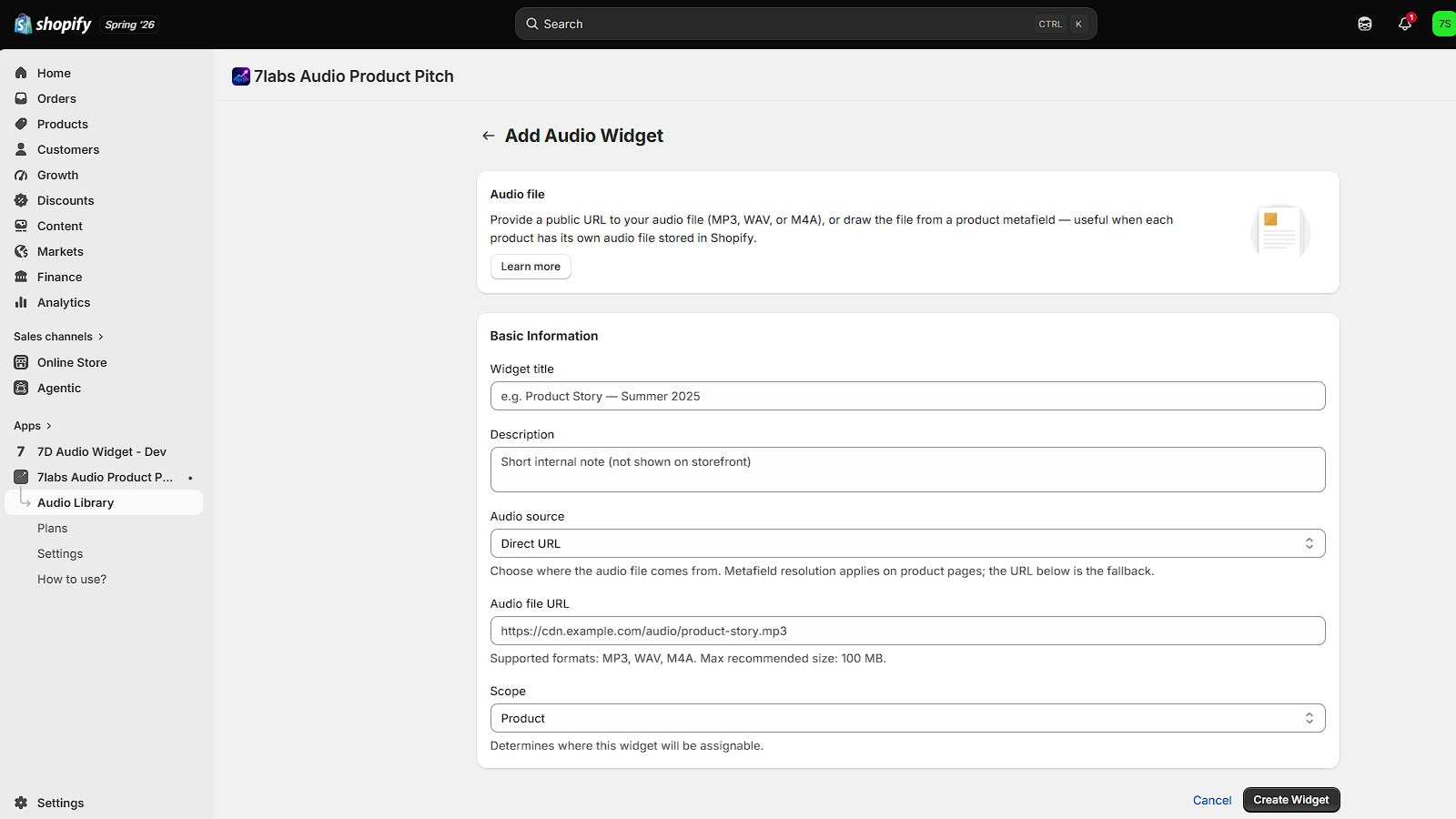This screenshot has width=1456, height=819.
Task: Click the Learn more button
Action: click(531, 267)
